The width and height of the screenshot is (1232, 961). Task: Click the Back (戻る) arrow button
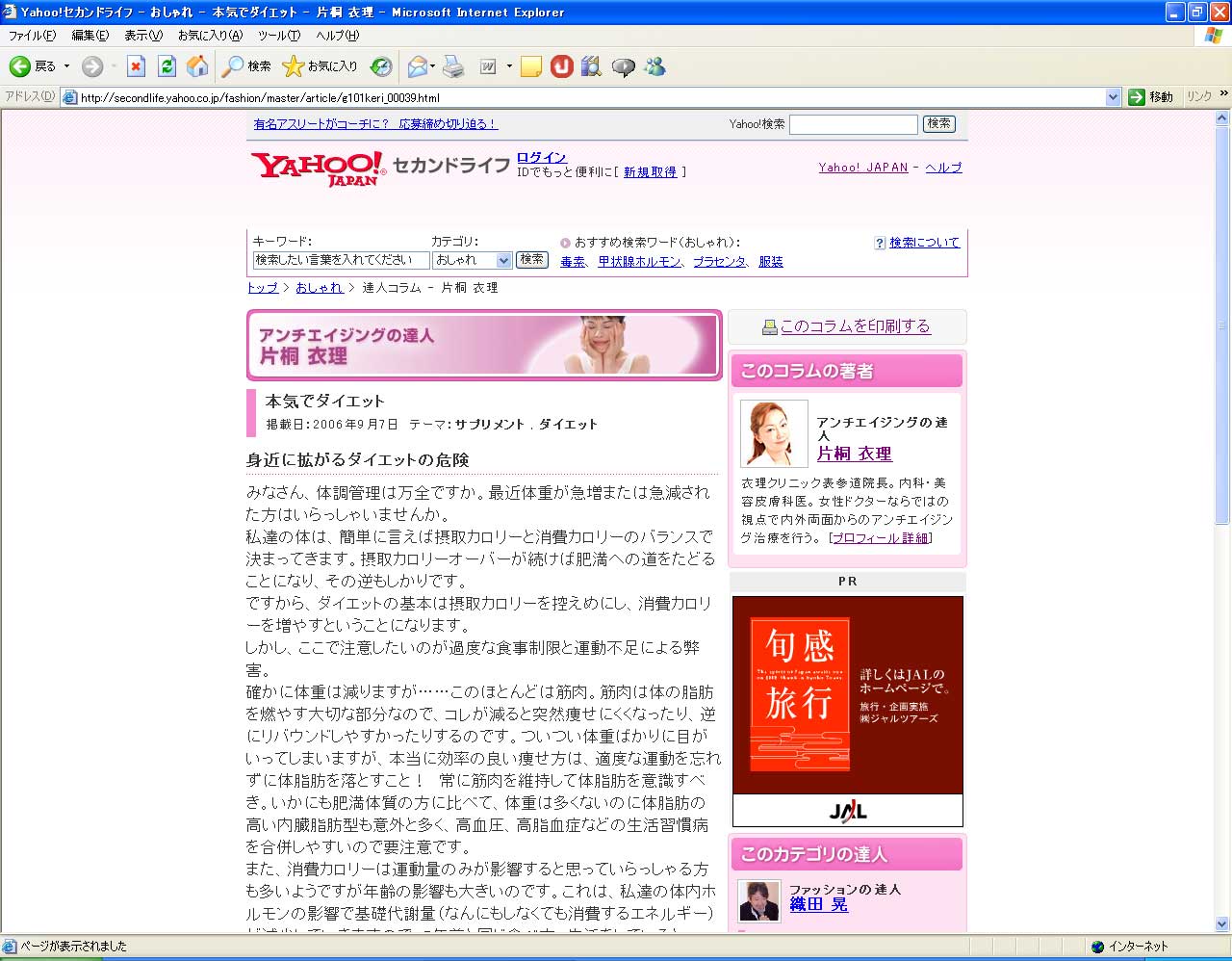pyautogui.click(x=20, y=66)
